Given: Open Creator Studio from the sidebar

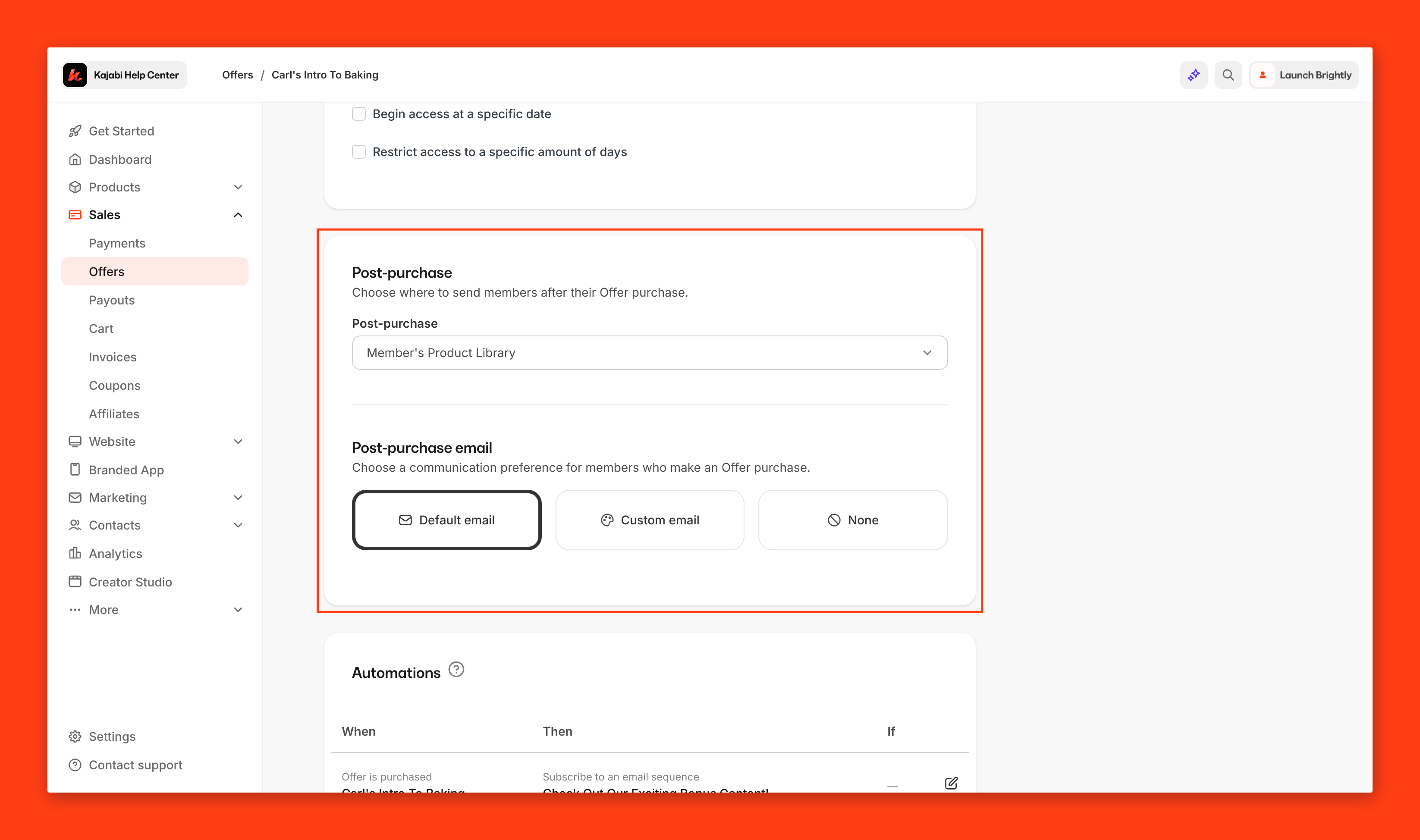Looking at the screenshot, I should (x=130, y=582).
